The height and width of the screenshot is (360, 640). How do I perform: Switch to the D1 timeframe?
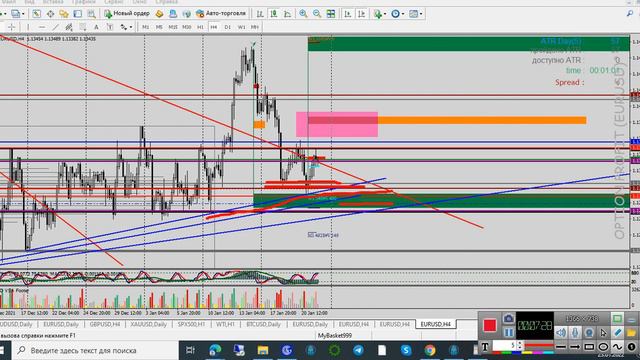[228, 27]
